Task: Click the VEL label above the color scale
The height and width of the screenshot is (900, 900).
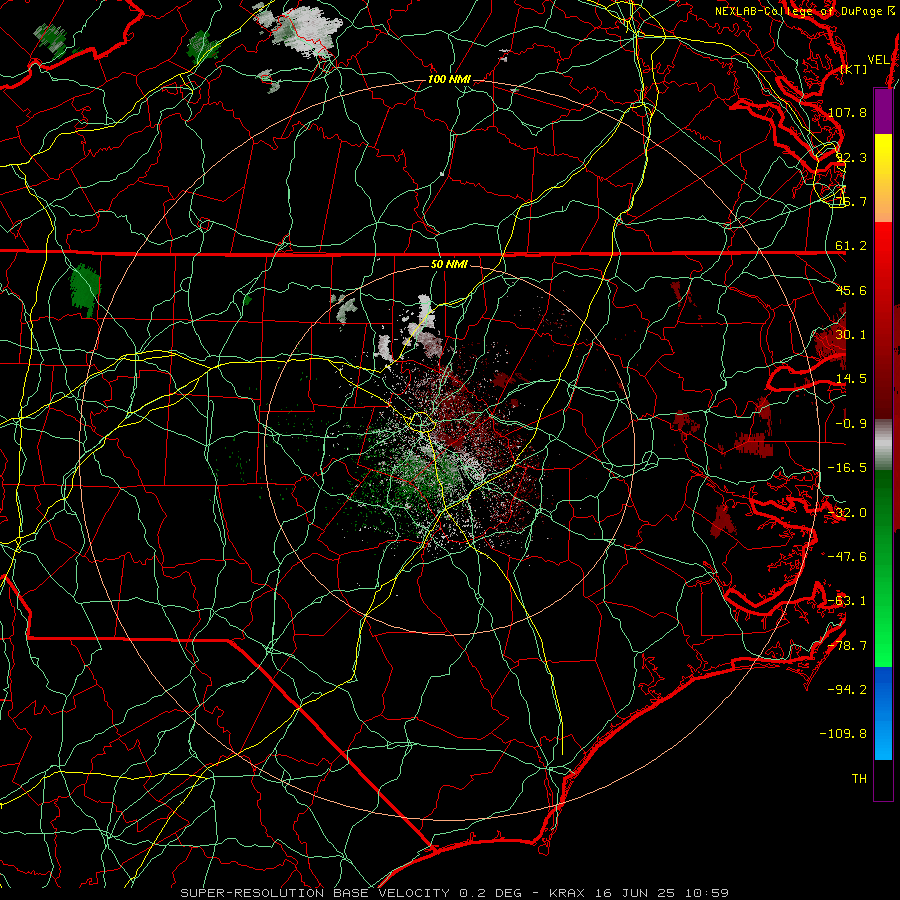Action: tap(878, 60)
